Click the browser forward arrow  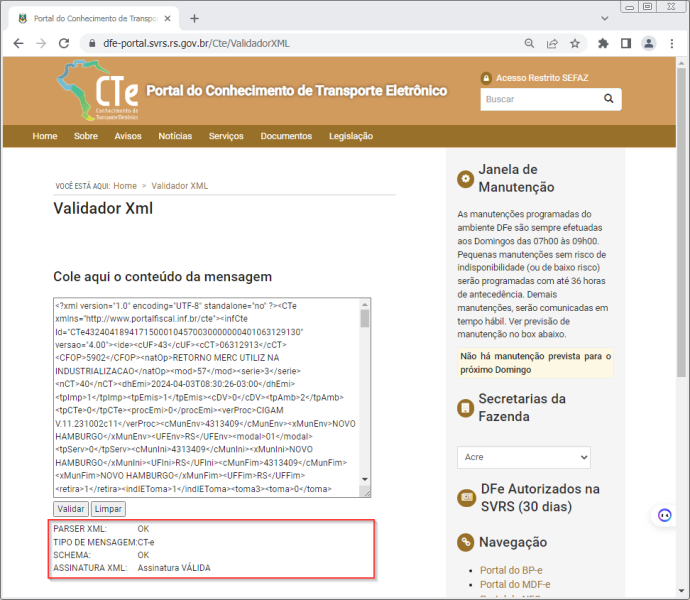41,43
